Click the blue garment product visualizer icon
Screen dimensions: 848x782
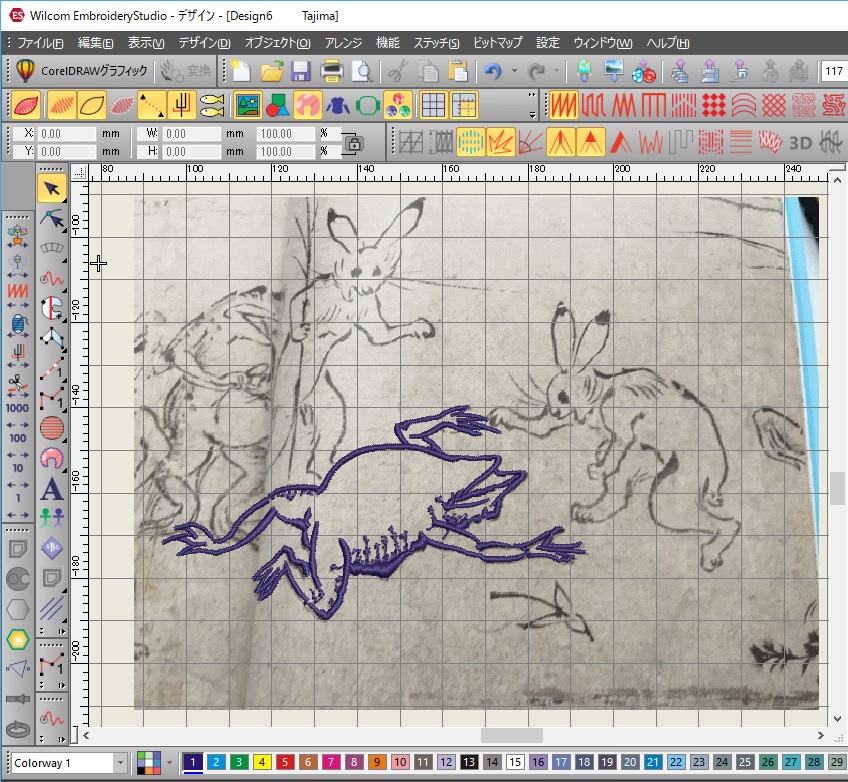tap(337, 105)
